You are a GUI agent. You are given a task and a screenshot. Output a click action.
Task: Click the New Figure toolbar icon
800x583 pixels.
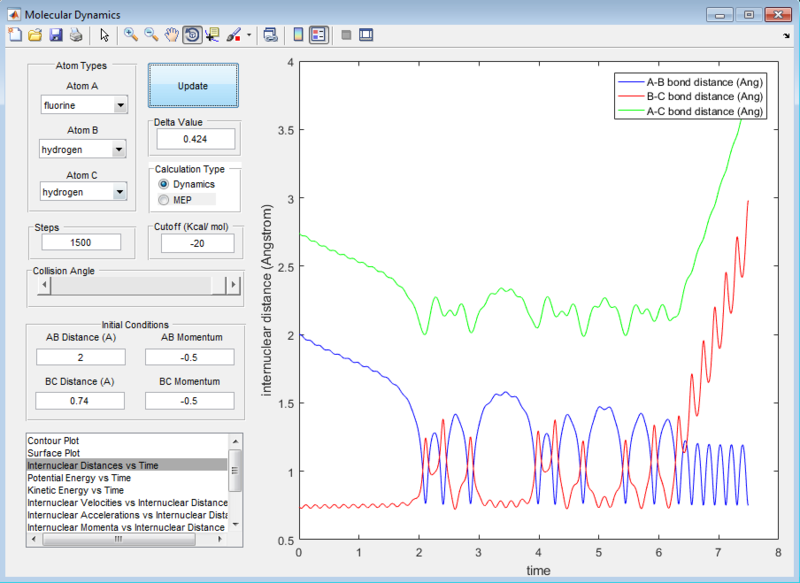tap(14, 35)
